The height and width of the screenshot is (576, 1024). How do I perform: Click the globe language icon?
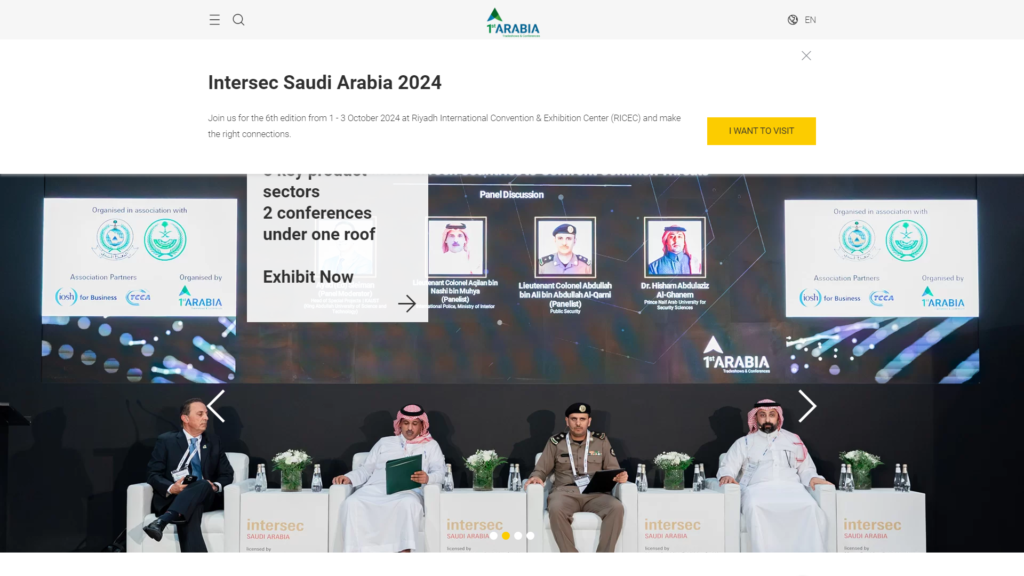pos(792,20)
